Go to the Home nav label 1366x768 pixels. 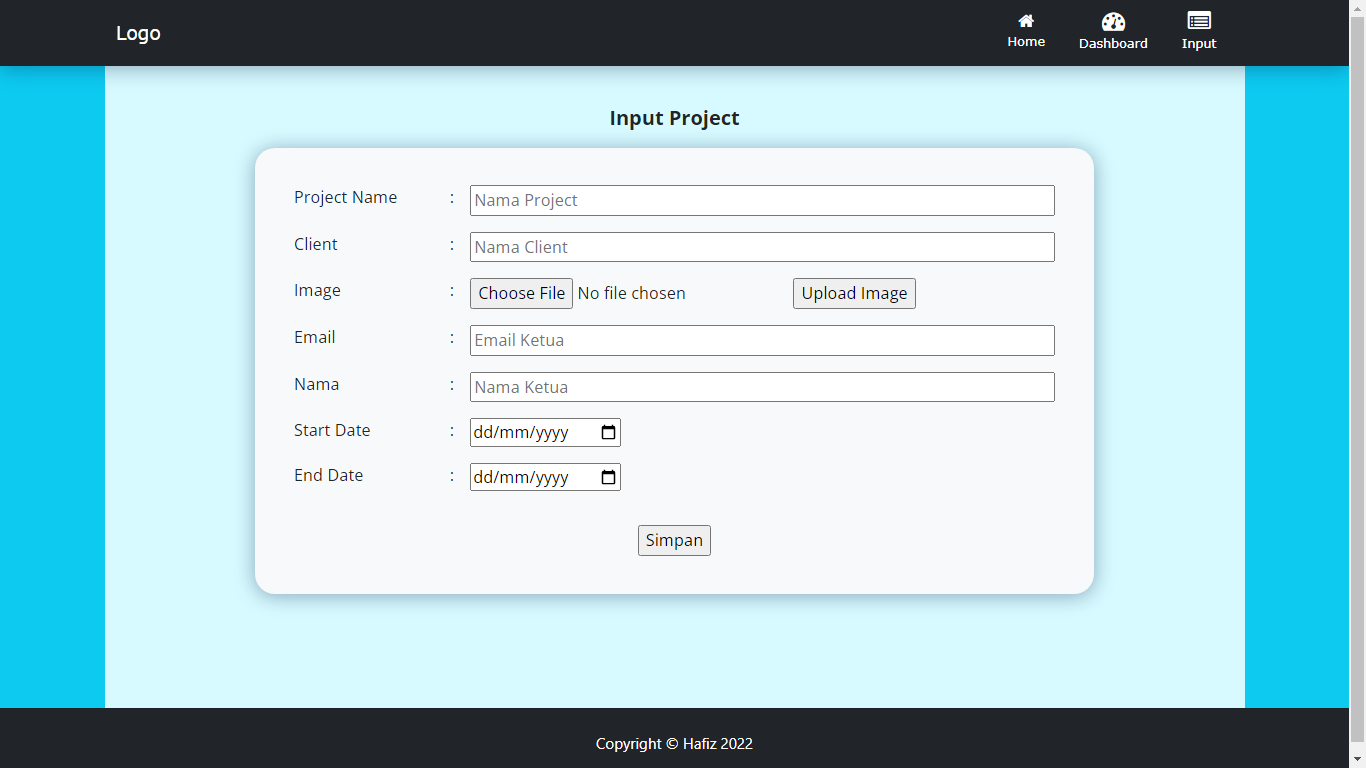[1026, 42]
